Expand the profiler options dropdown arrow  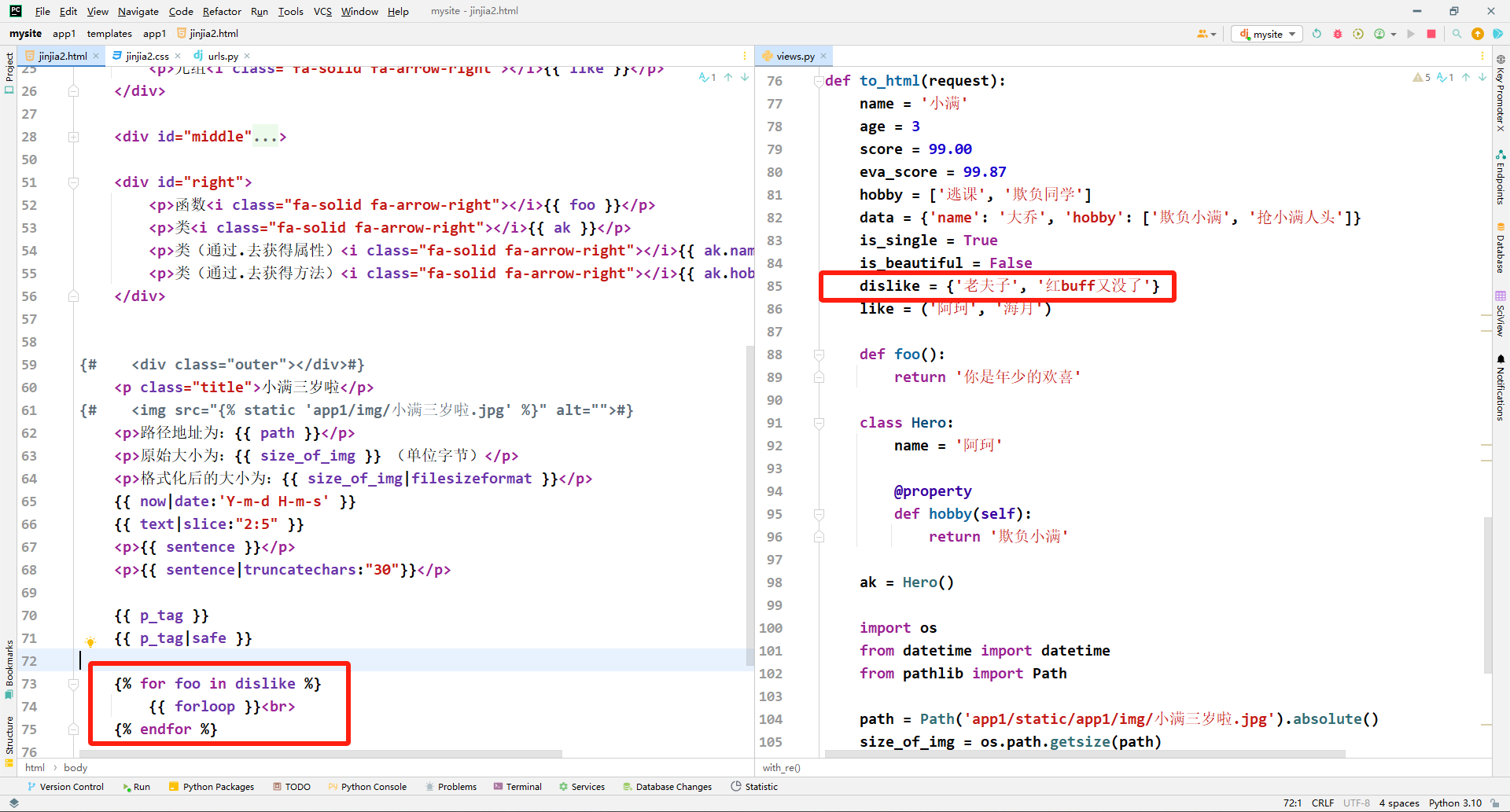coord(1394,35)
